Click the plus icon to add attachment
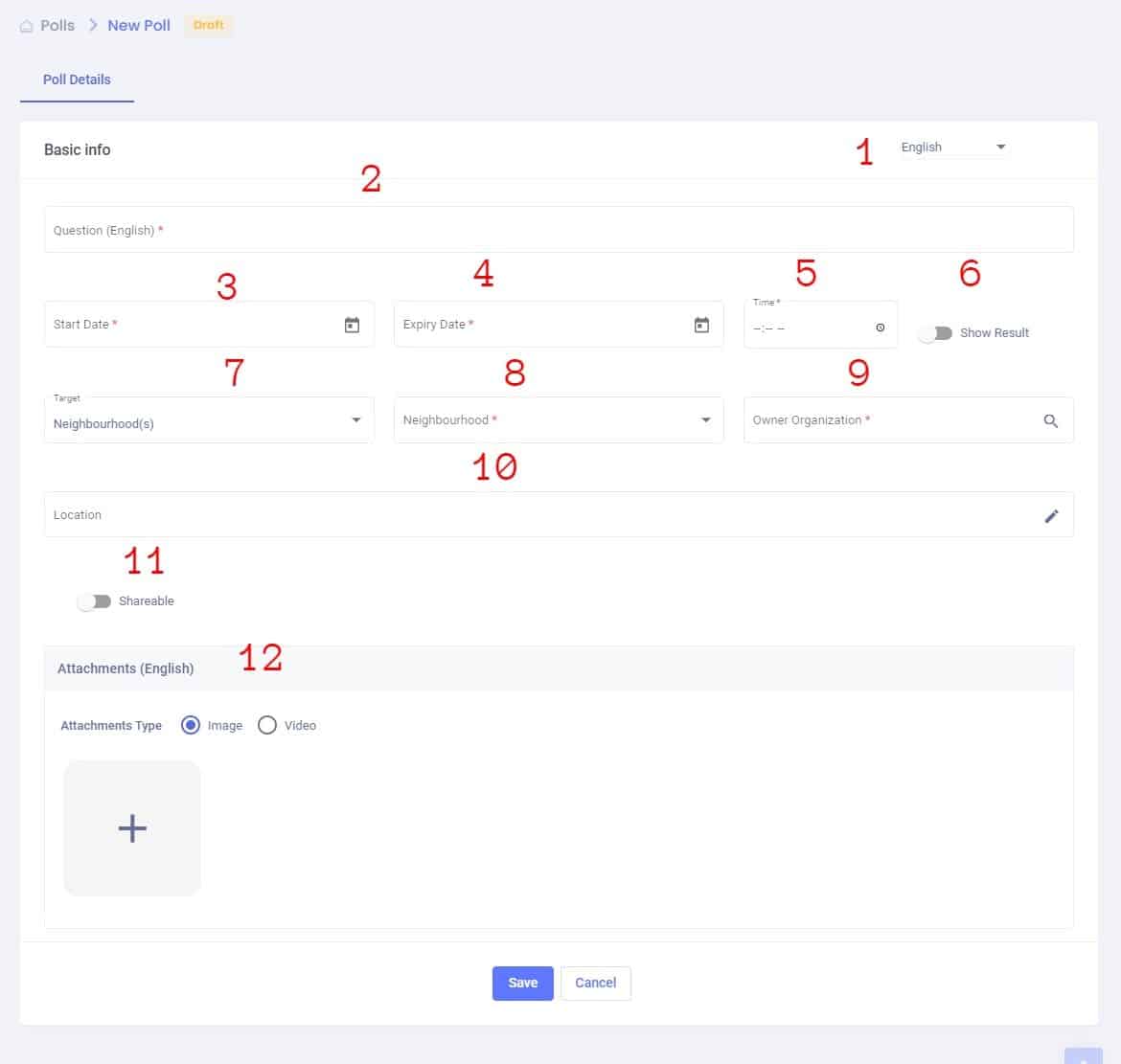 (132, 828)
